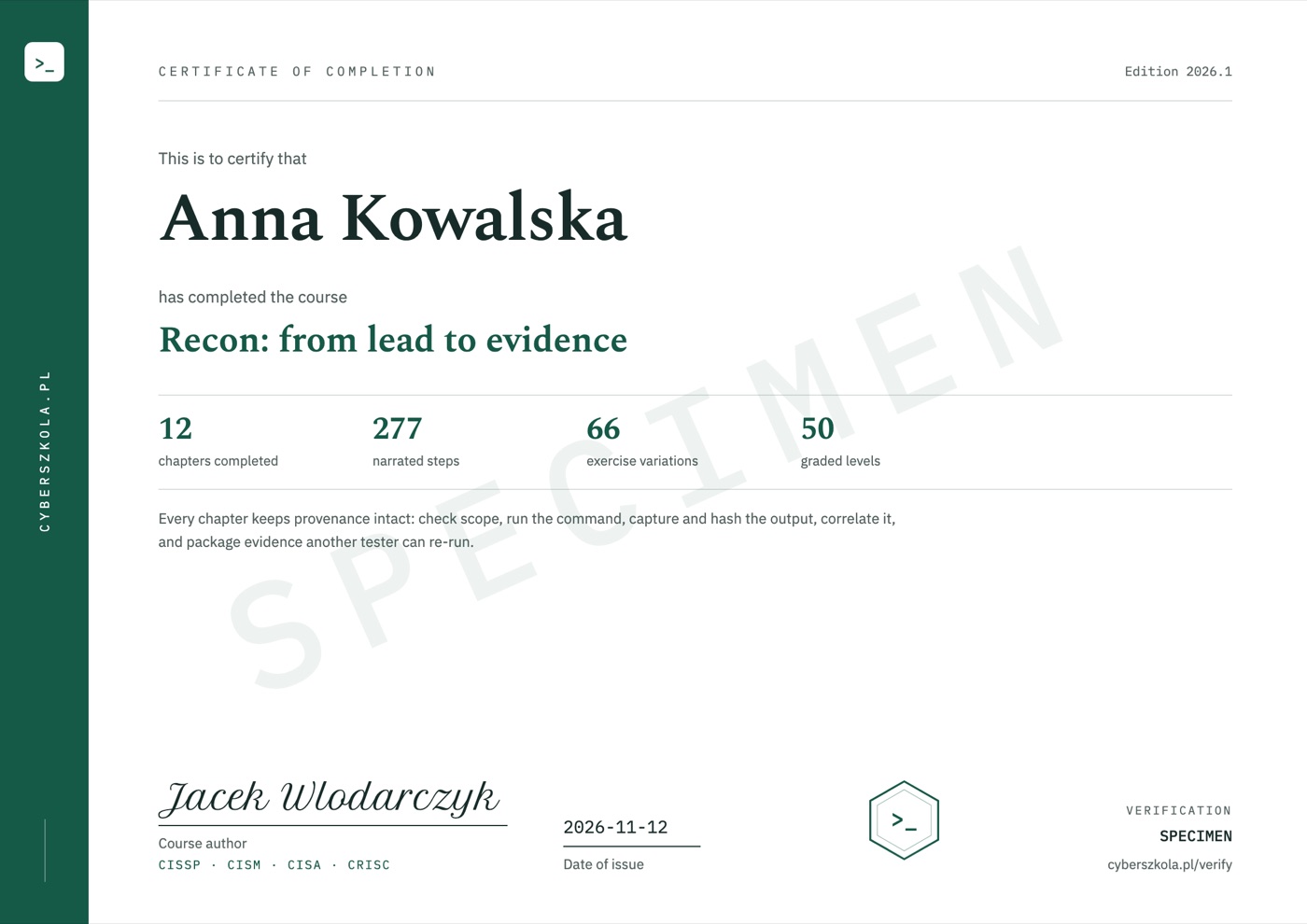This screenshot has width=1307, height=924.
Task: Select the "chapters completed" label
Action: 218,461
